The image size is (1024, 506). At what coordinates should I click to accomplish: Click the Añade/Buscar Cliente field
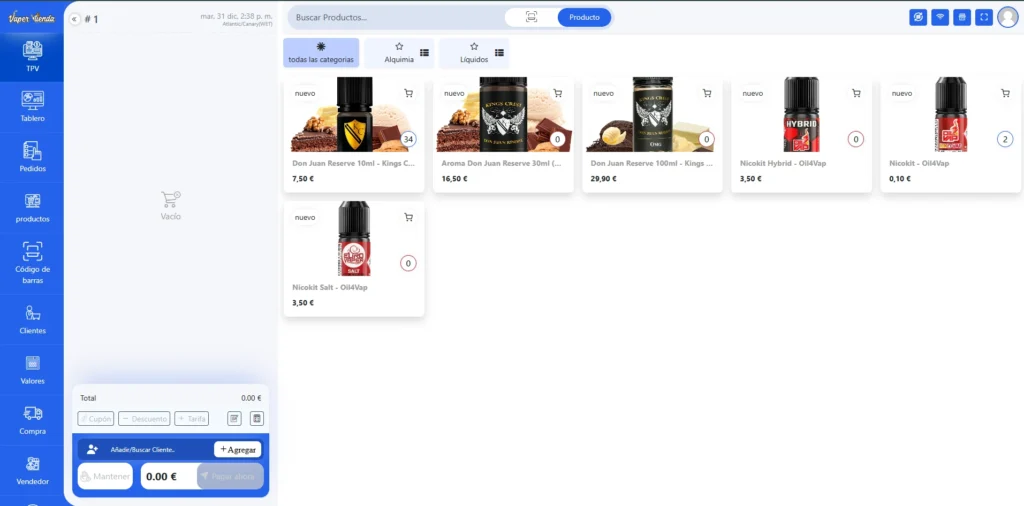[x=143, y=449]
